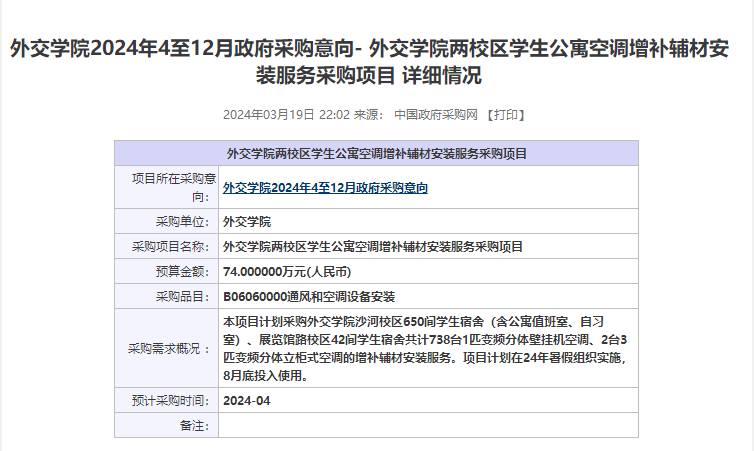Viewport: 754px width, 451px height.
Task: Click the planned purchase date 2024-04
Action: (x=247, y=401)
